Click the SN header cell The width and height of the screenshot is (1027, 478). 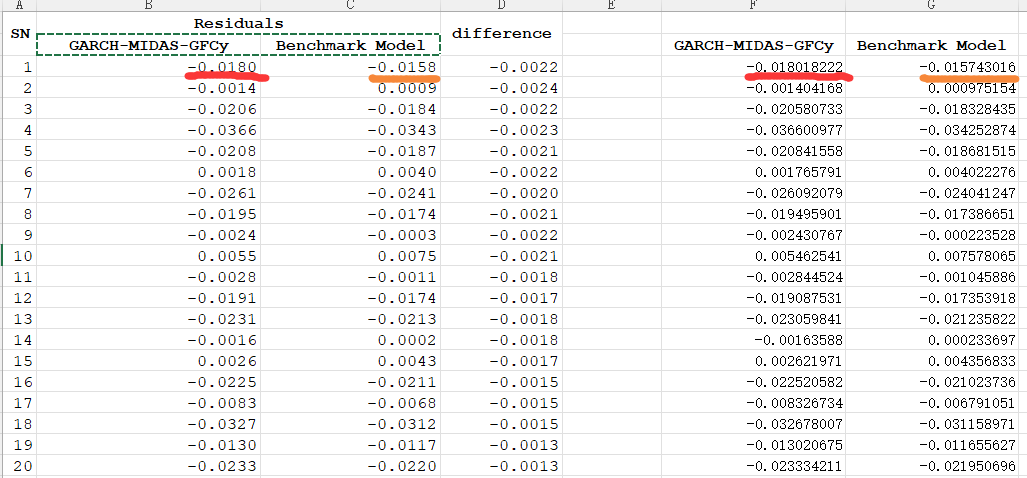(19, 33)
